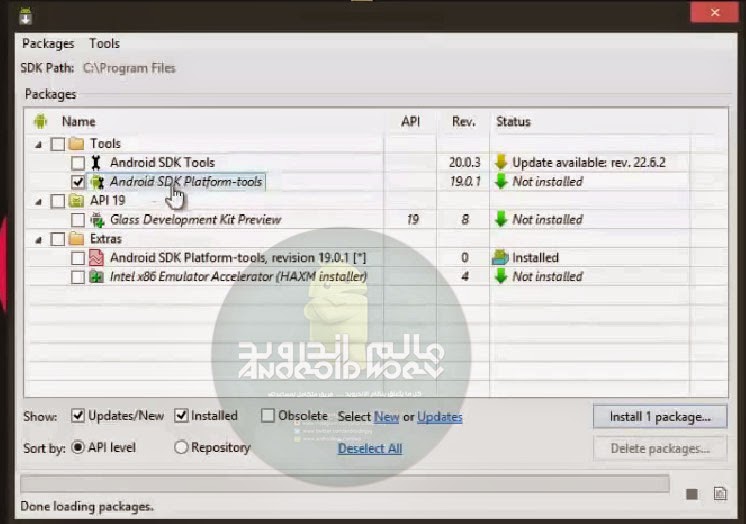The image size is (746, 524).
Task: Toggle the Updates/New show checkbox
Action: (78, 415)
